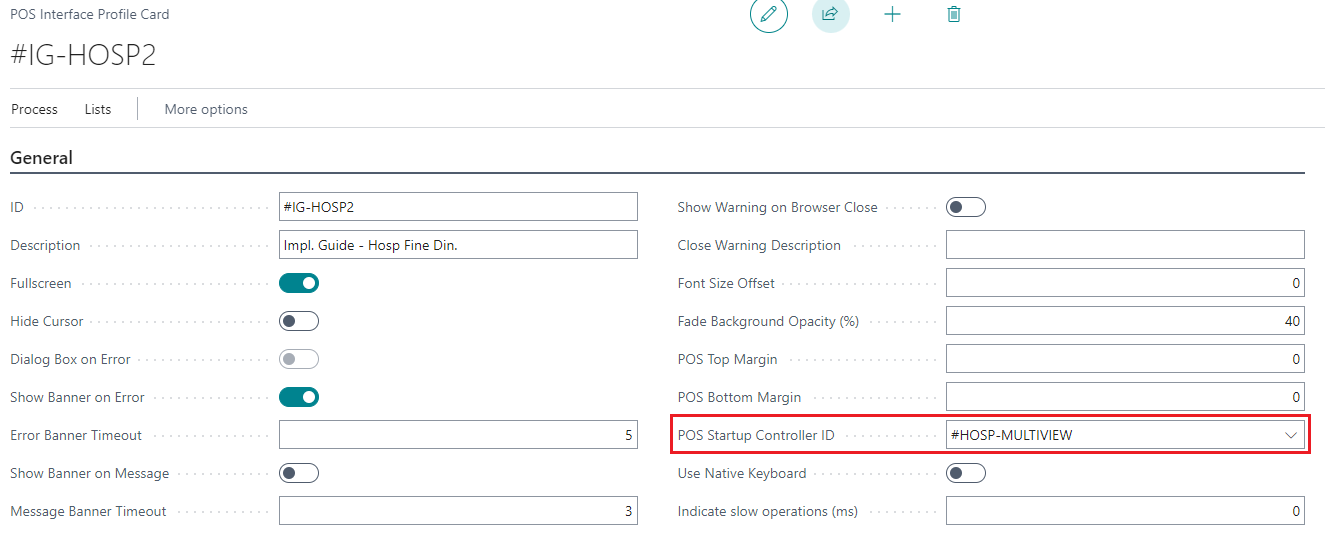Click the plus icon to create new
This screenshot has height=546, width=1325.
[892, 14]
